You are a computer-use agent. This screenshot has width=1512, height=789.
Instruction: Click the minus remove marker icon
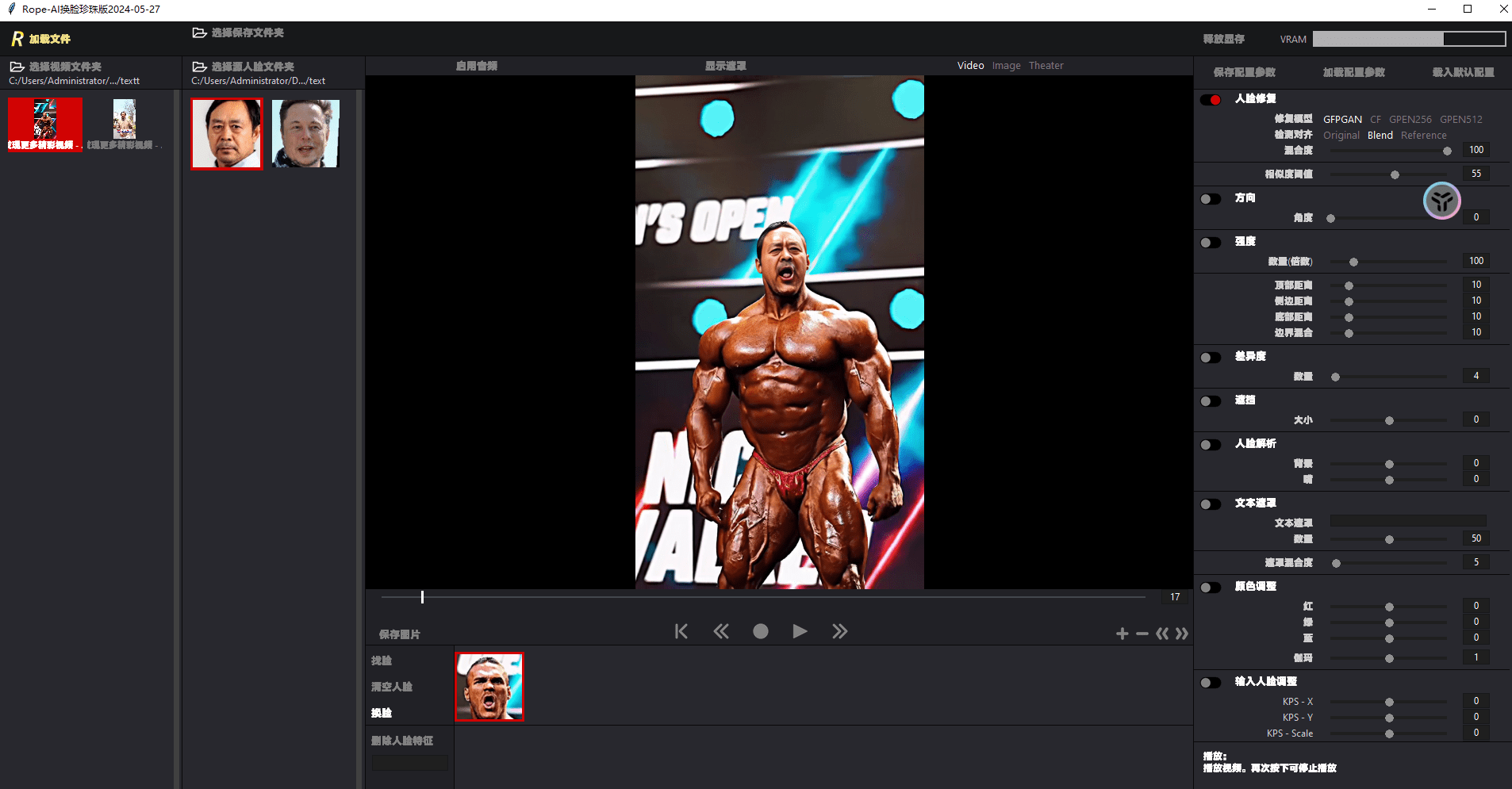(1142, 634)
